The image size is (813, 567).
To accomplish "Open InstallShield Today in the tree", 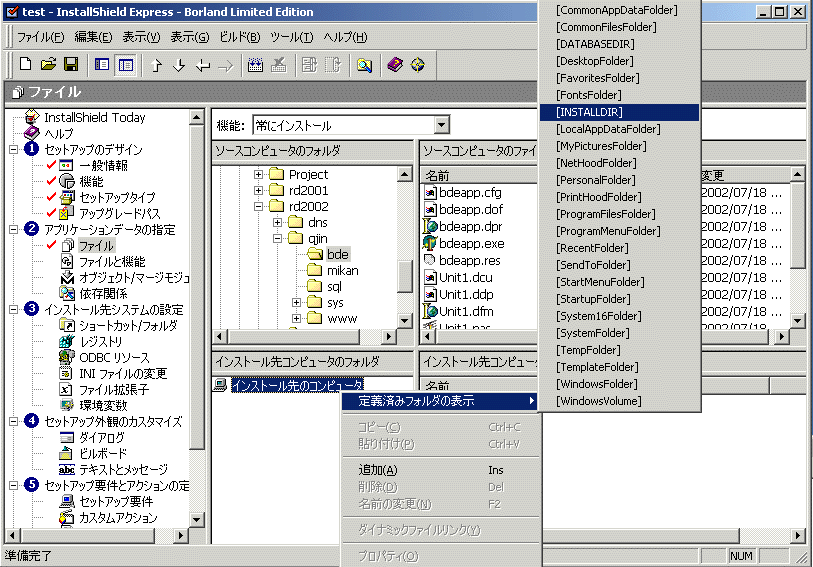I will (x=94, y=118).
